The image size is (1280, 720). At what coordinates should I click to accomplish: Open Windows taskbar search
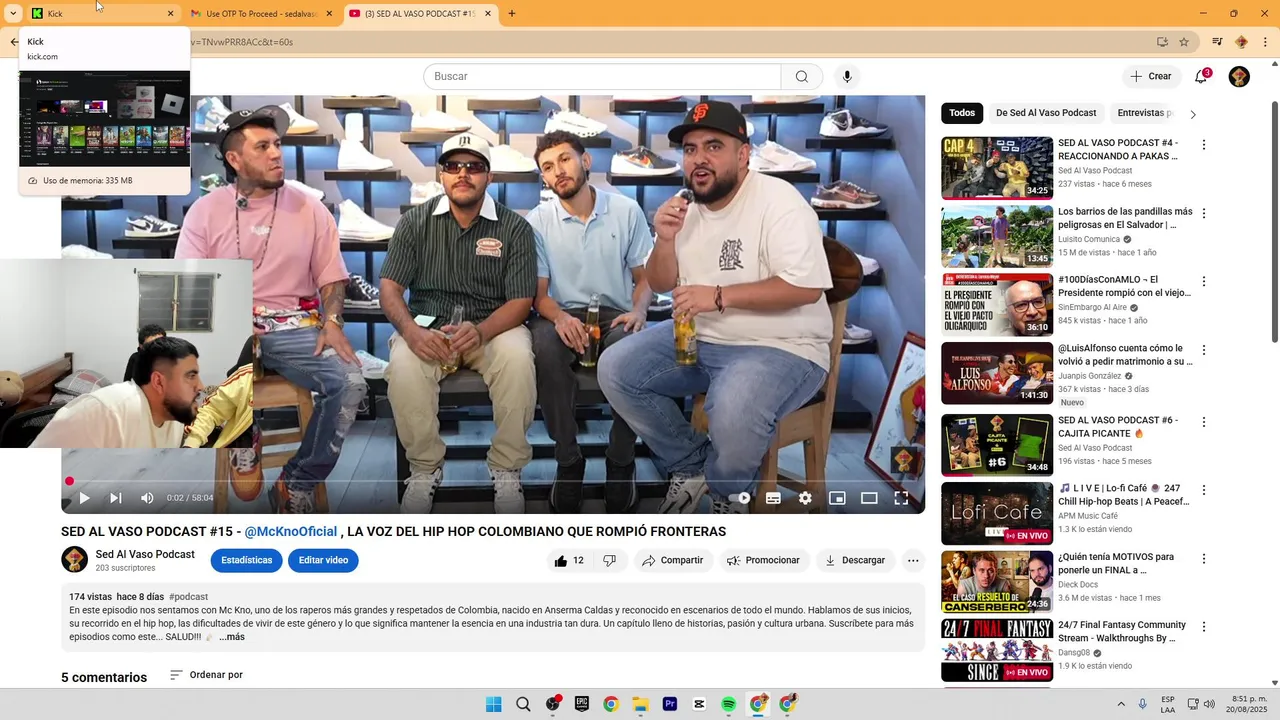(523, 704)
